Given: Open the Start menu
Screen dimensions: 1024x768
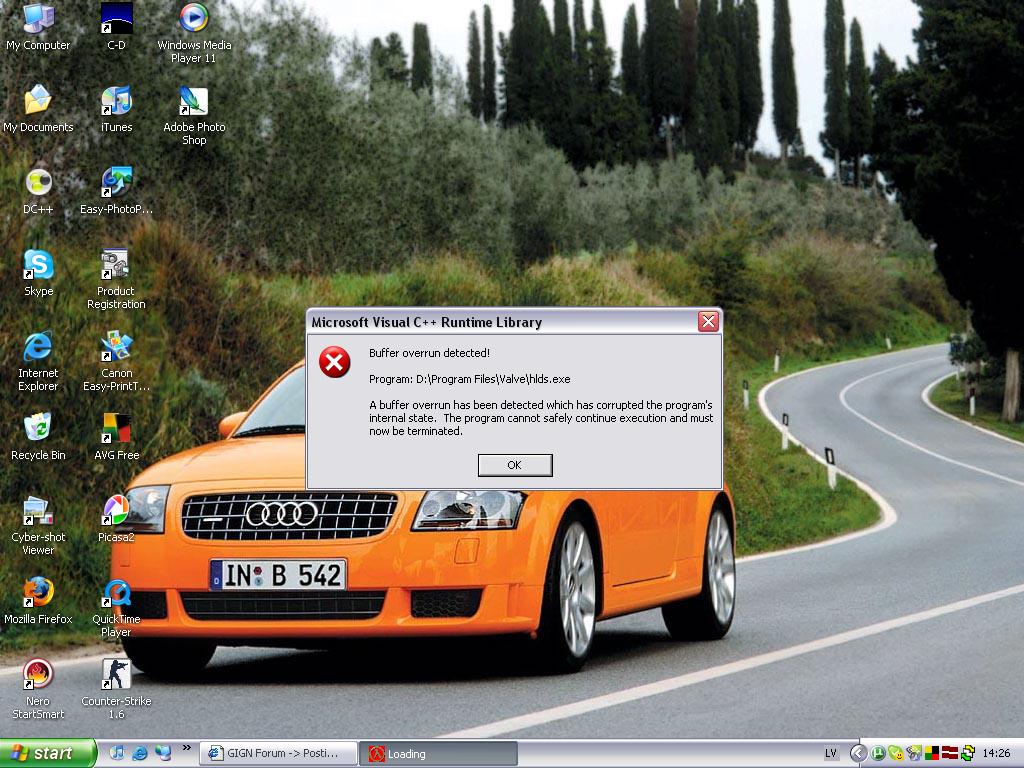Looking at the screenshot, I should 48,753.
